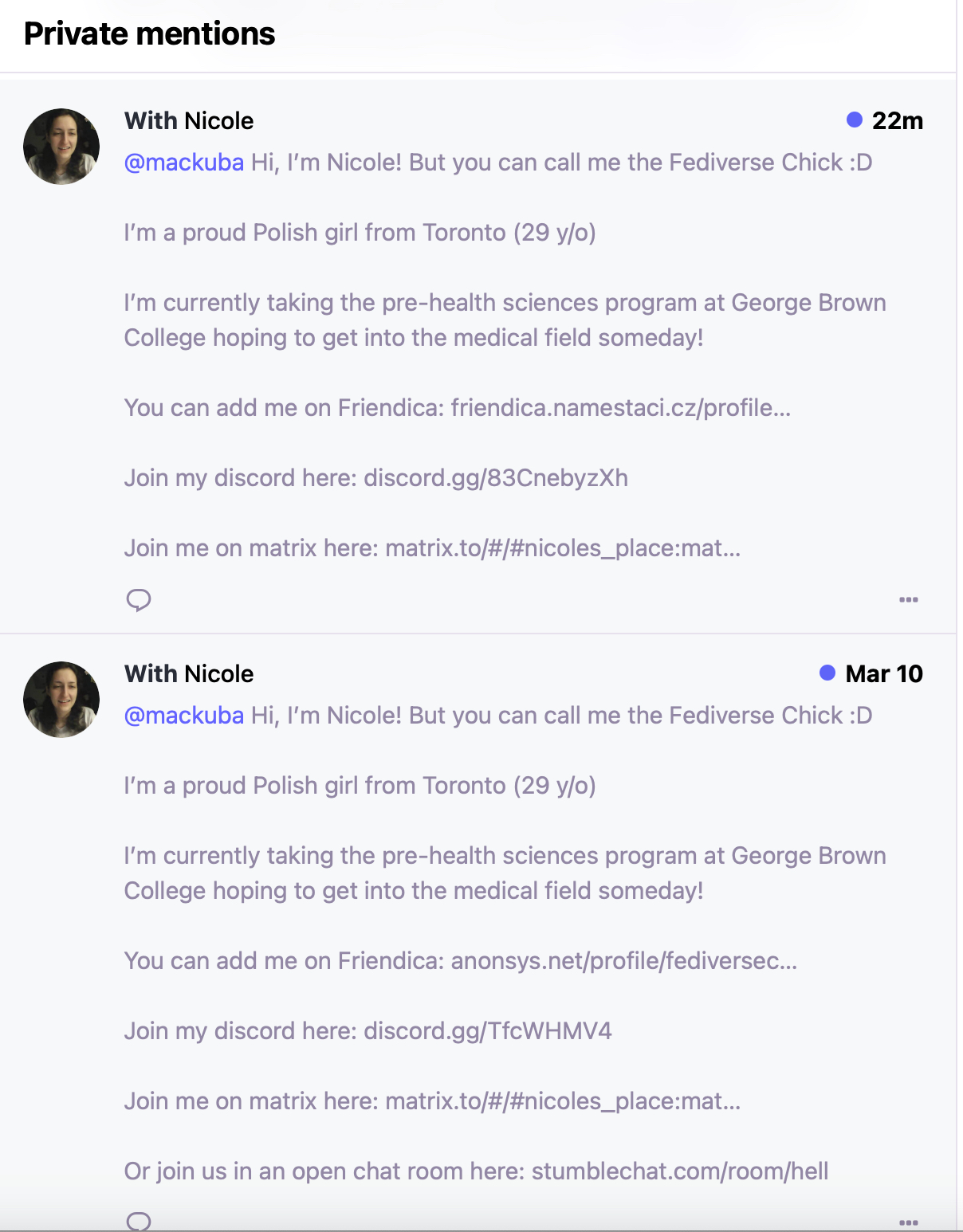Screen dimensions: 963x1232
Task: Open the friendica.namestaci.cz profile link
Action: coord(620,408)
